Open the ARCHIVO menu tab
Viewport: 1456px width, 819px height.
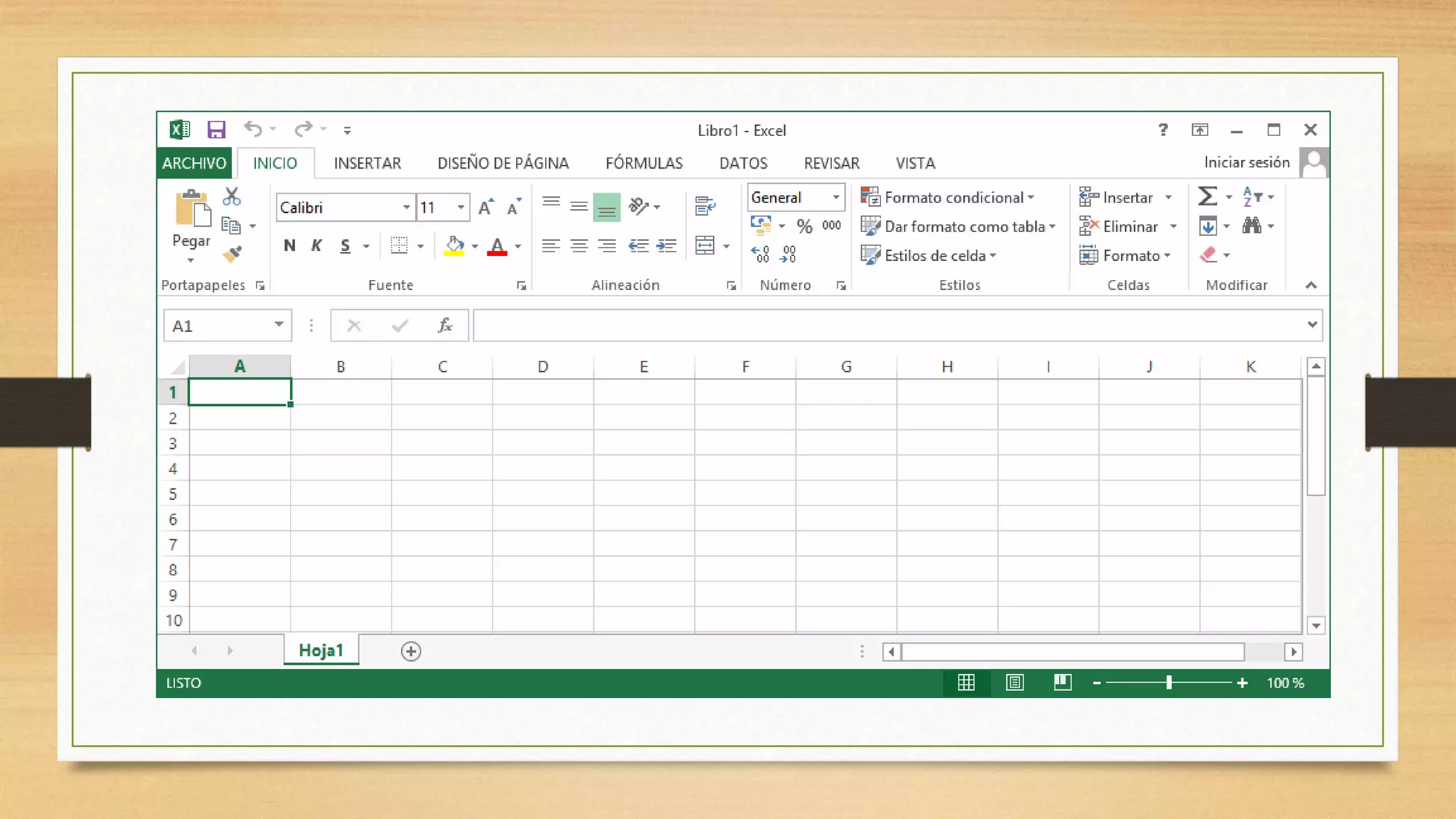click(x=194, y=163)
